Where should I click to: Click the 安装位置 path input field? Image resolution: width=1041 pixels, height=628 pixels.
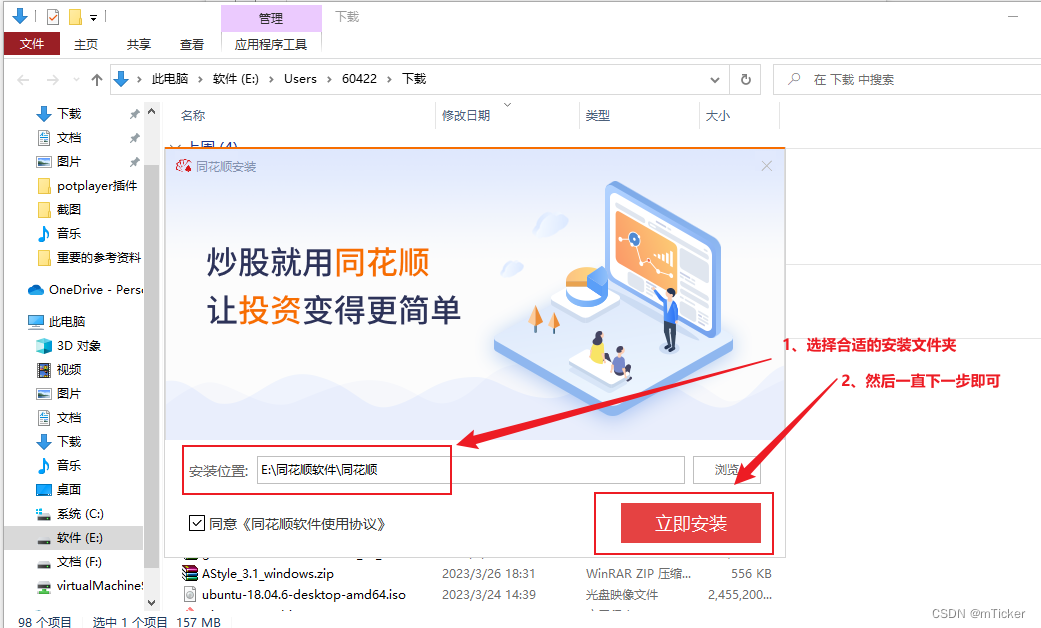point(471,470)
